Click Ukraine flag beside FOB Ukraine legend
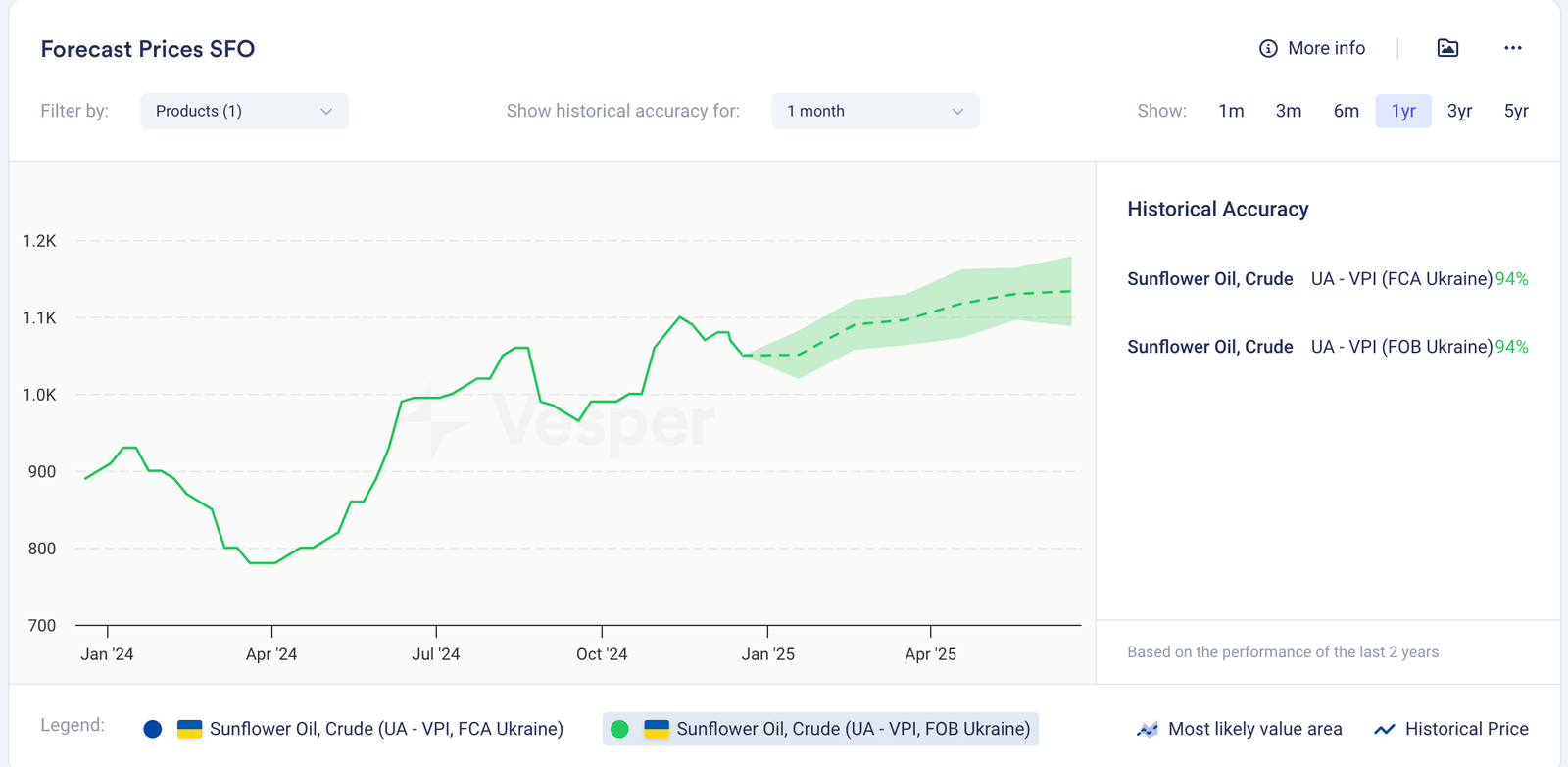Screen dimensions: 1568x767 click(x=657, y=729)
